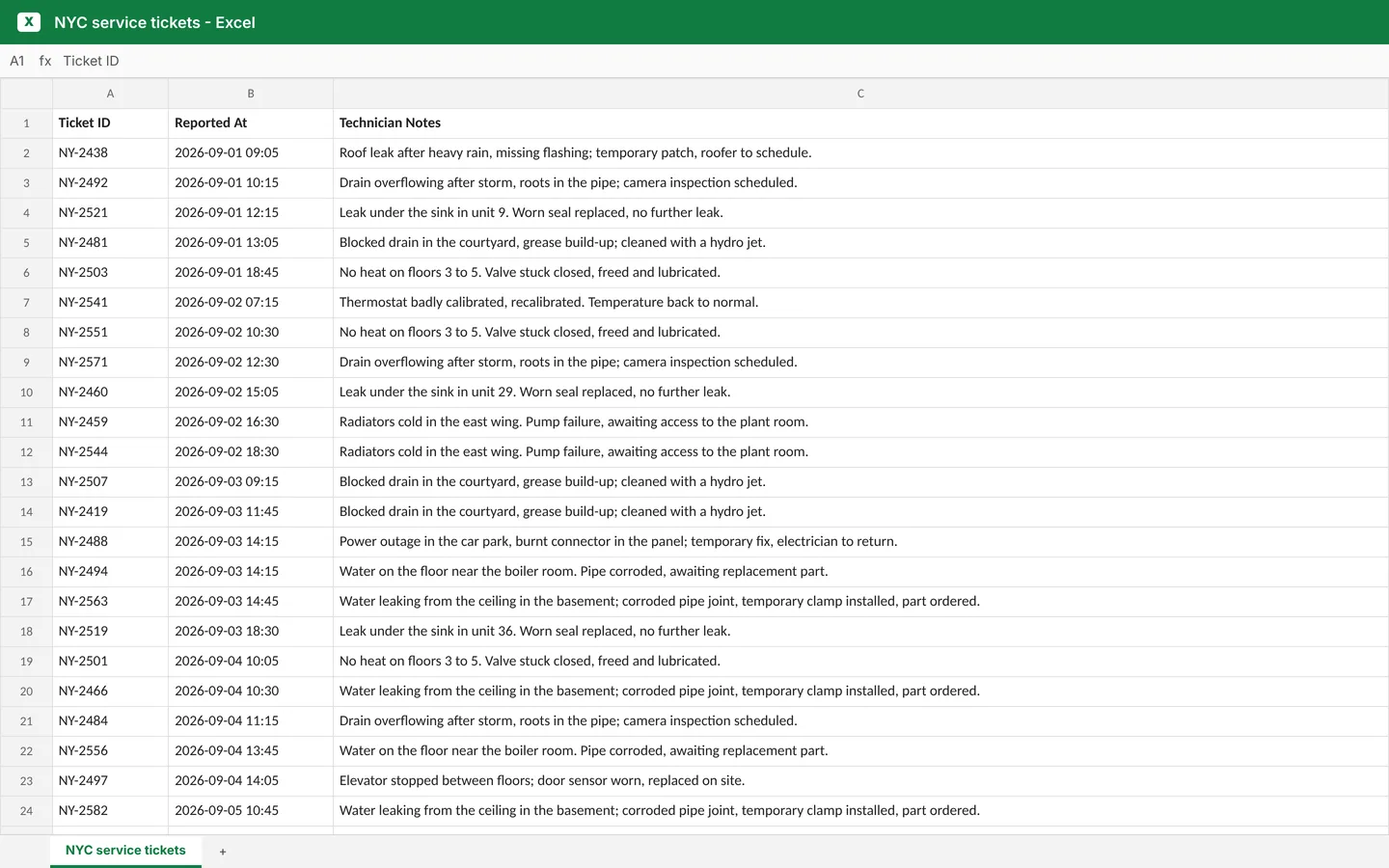Viewport: 1389px width, 868px height.
Task: Click the date 2026-09-03 14:45
Action: click(251, 602)
